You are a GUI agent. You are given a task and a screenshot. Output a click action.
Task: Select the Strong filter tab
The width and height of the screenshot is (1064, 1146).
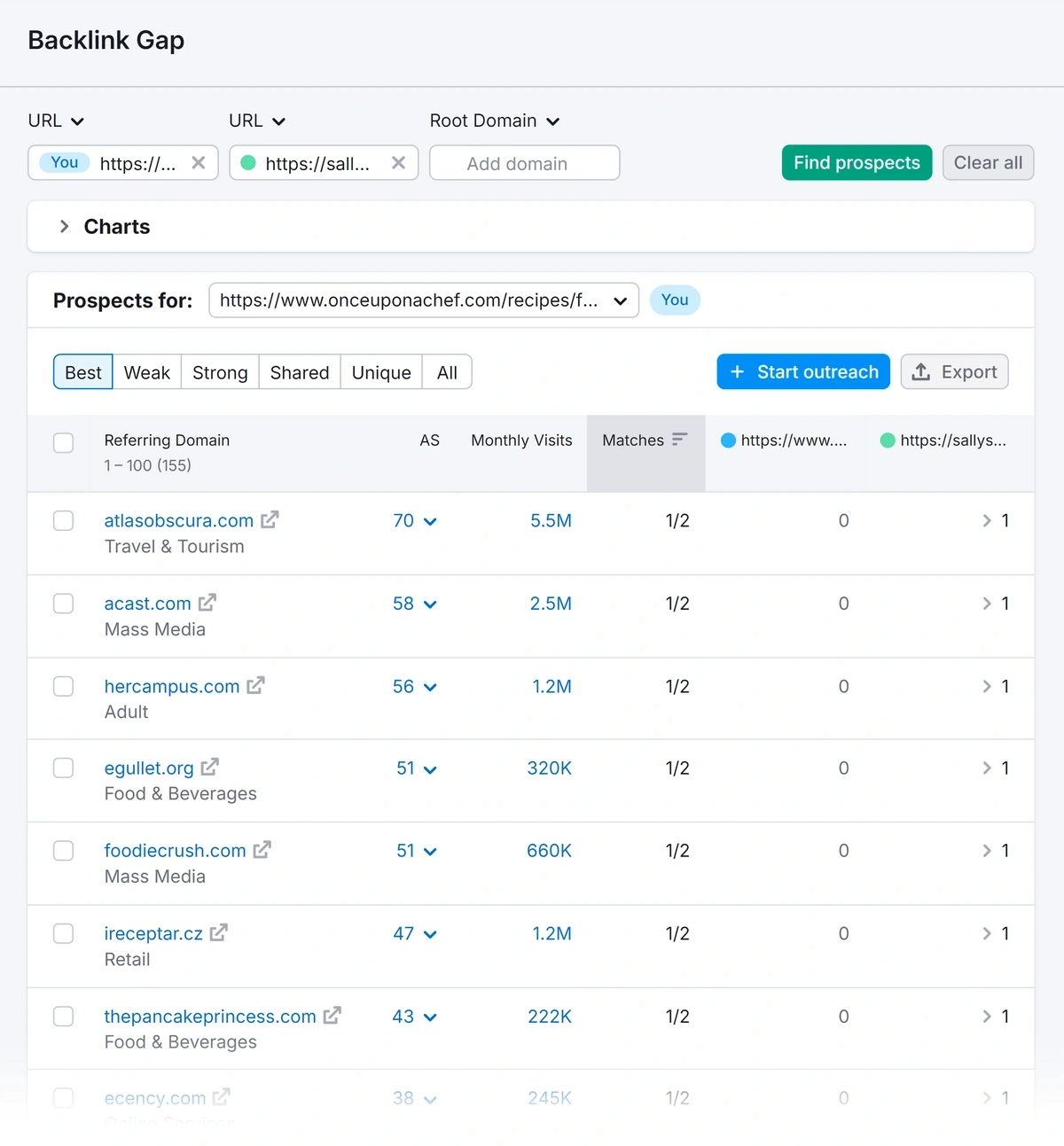pyautogui.click(x=220, y=372)
